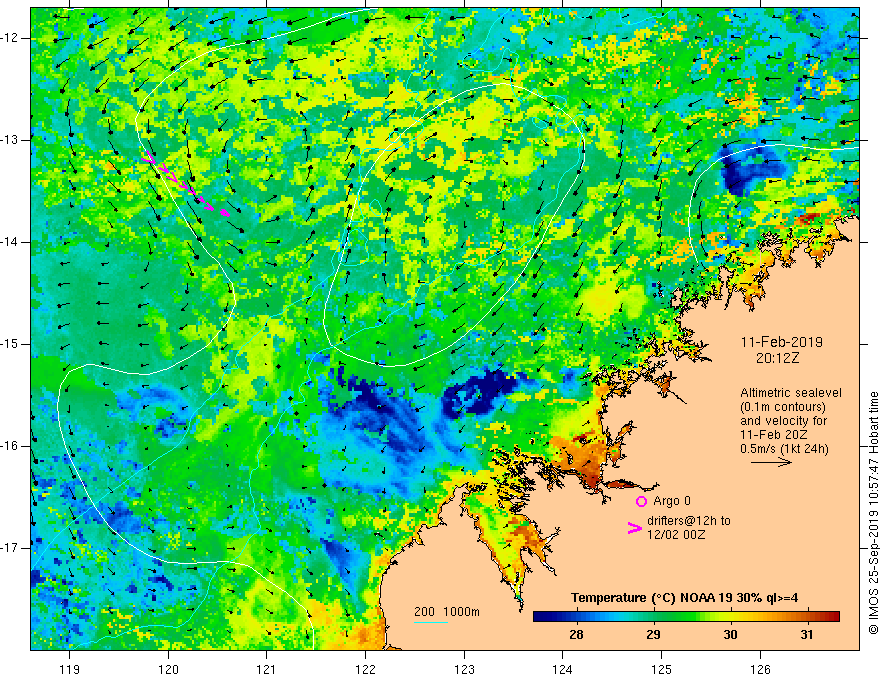Click the latitude -13 axis label
This screenshot has width=880, height=680.
(10, 140)
